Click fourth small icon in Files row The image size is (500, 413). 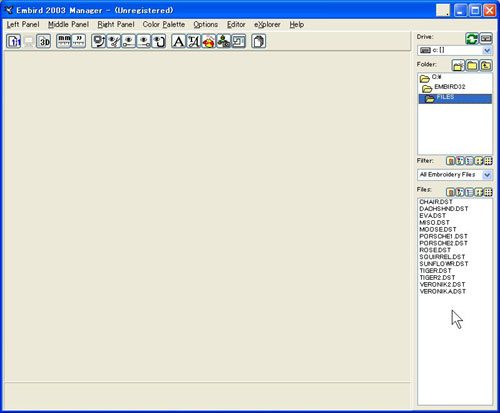(x=479, y=192)
